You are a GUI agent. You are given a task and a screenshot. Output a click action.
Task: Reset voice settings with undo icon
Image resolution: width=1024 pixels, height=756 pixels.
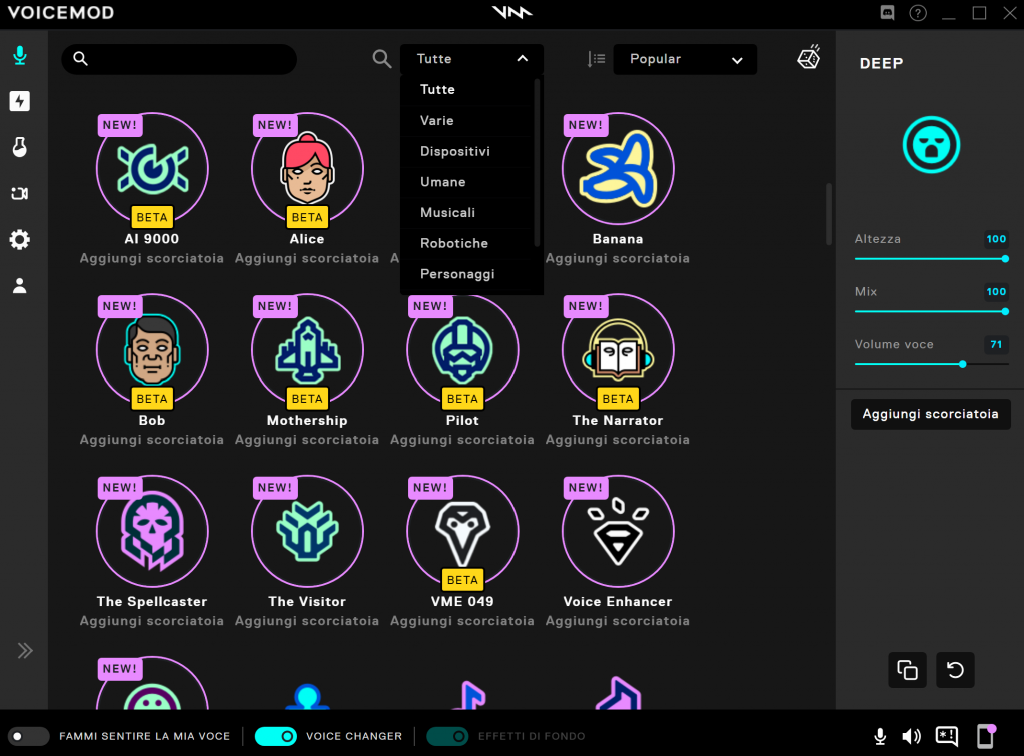click(x=955, y=670)
